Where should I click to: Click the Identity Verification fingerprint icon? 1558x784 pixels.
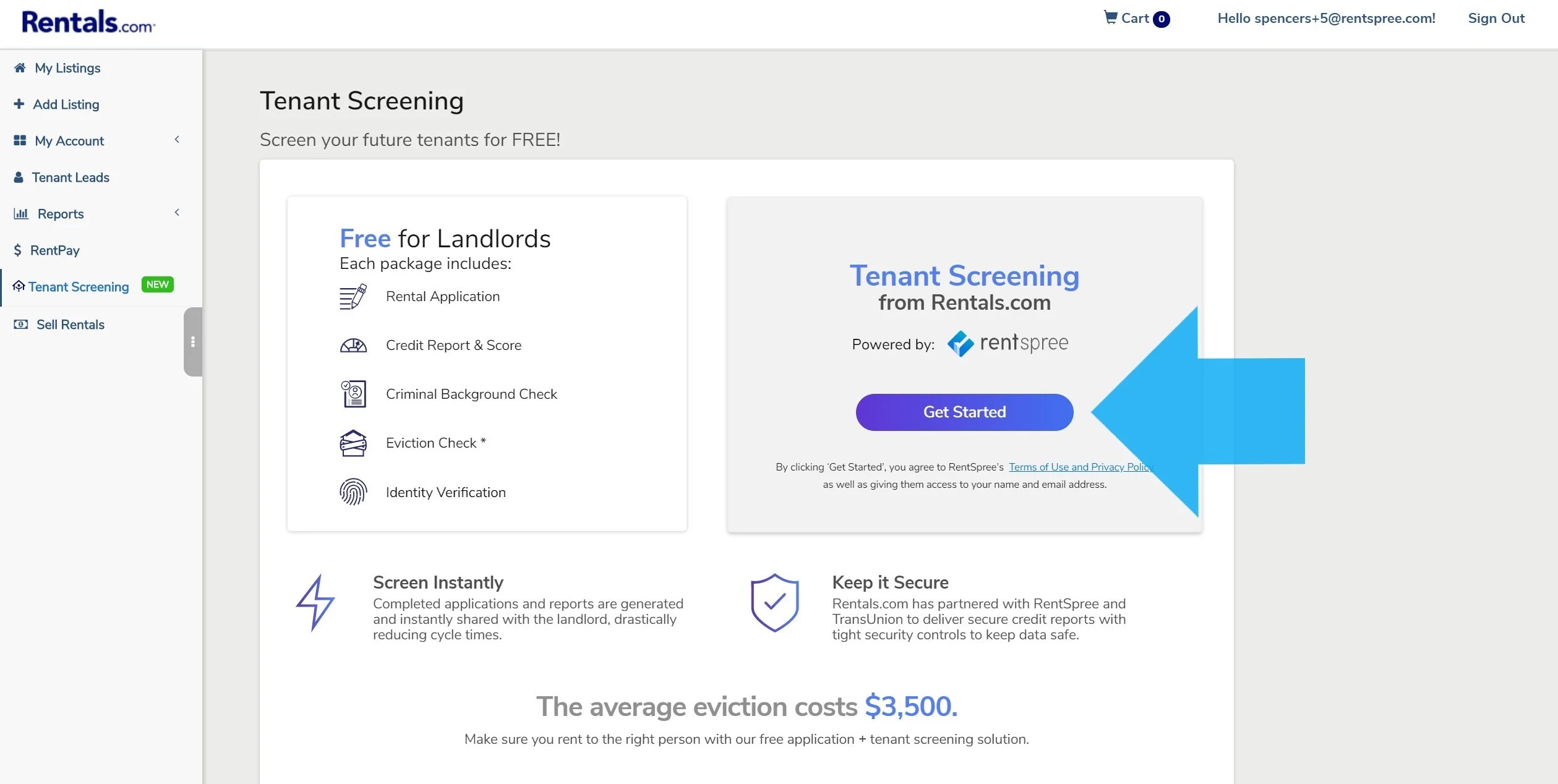pos(353,492)
